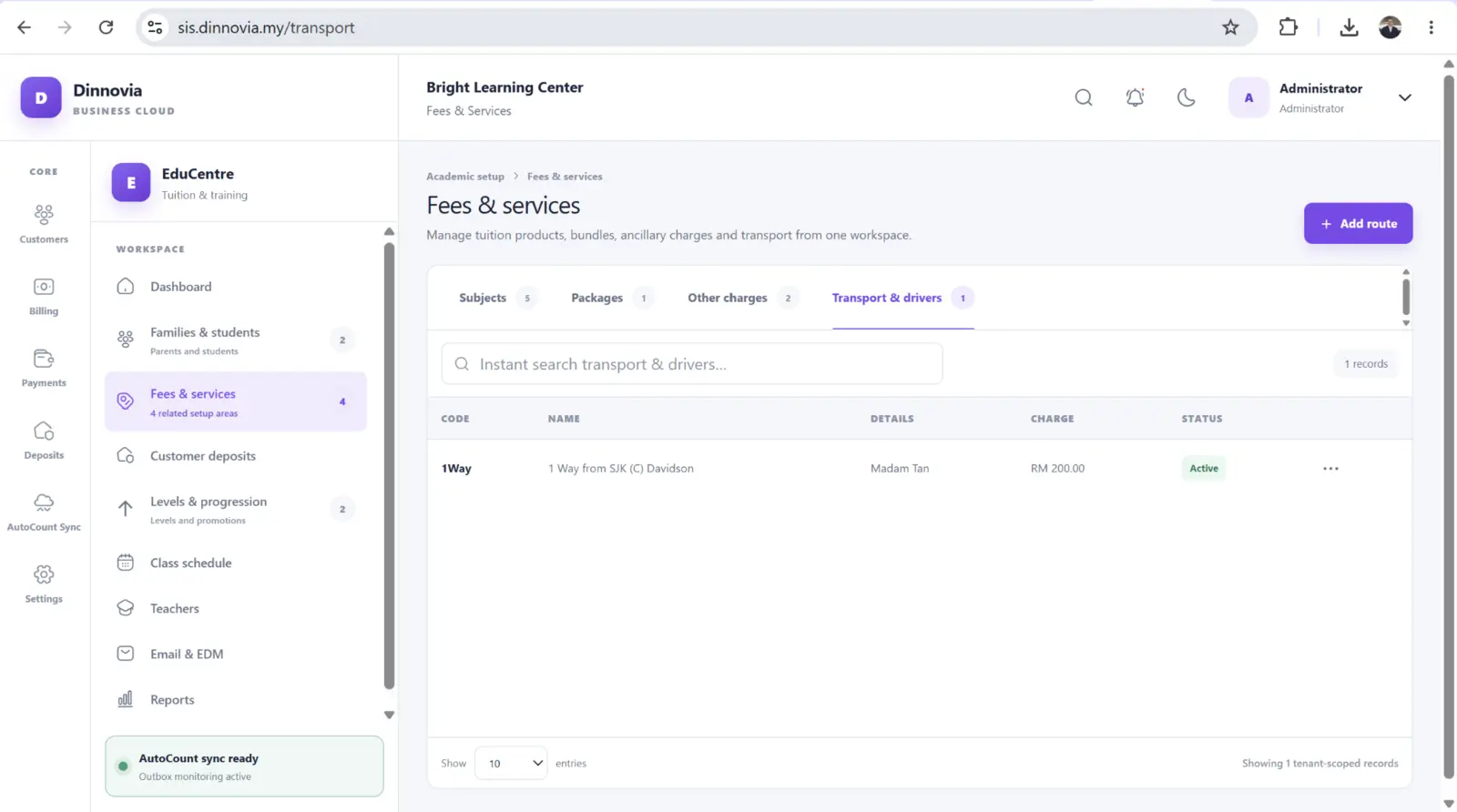This screenshot has height=812, width=1457.
Task: Open the Billing module icon
Action: click(44, 296)
